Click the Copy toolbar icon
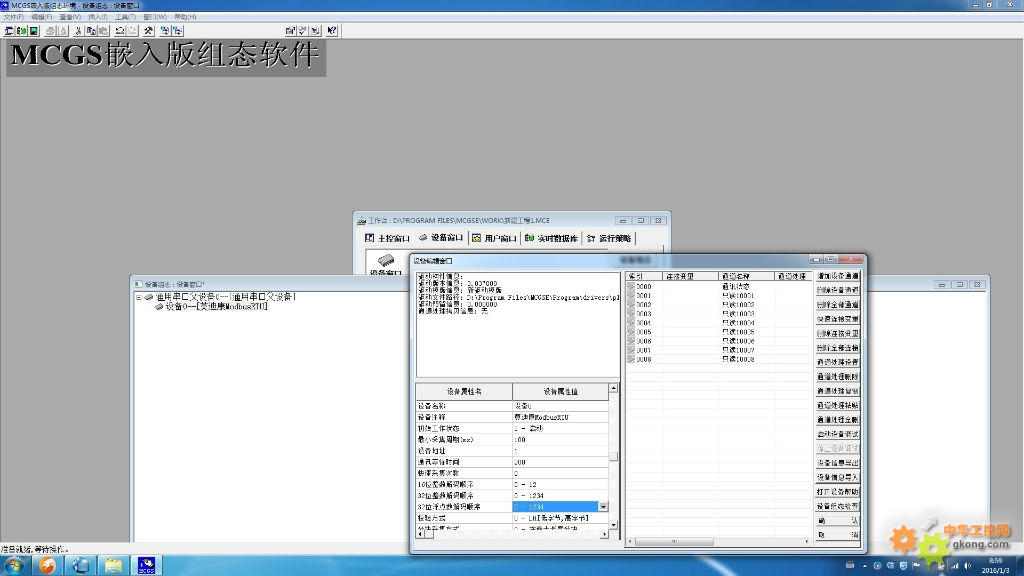The width and height of the screenshot is (1024, 576). 91,31
